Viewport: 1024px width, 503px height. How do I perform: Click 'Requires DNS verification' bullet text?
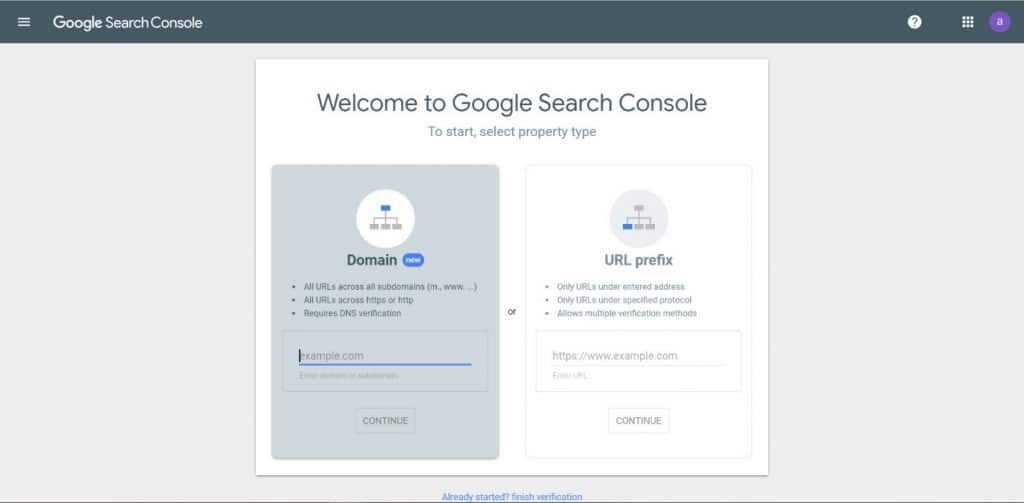(x=353, y=314)
